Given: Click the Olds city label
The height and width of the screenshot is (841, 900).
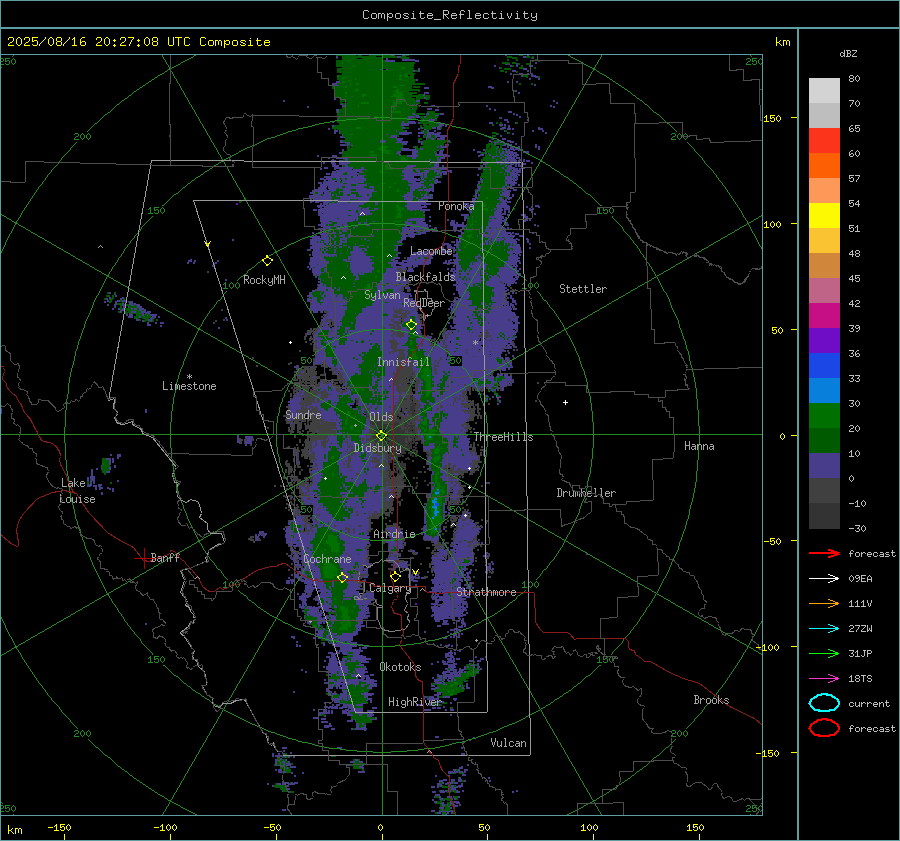Looking at the screenshot, I should coord(381,417).
